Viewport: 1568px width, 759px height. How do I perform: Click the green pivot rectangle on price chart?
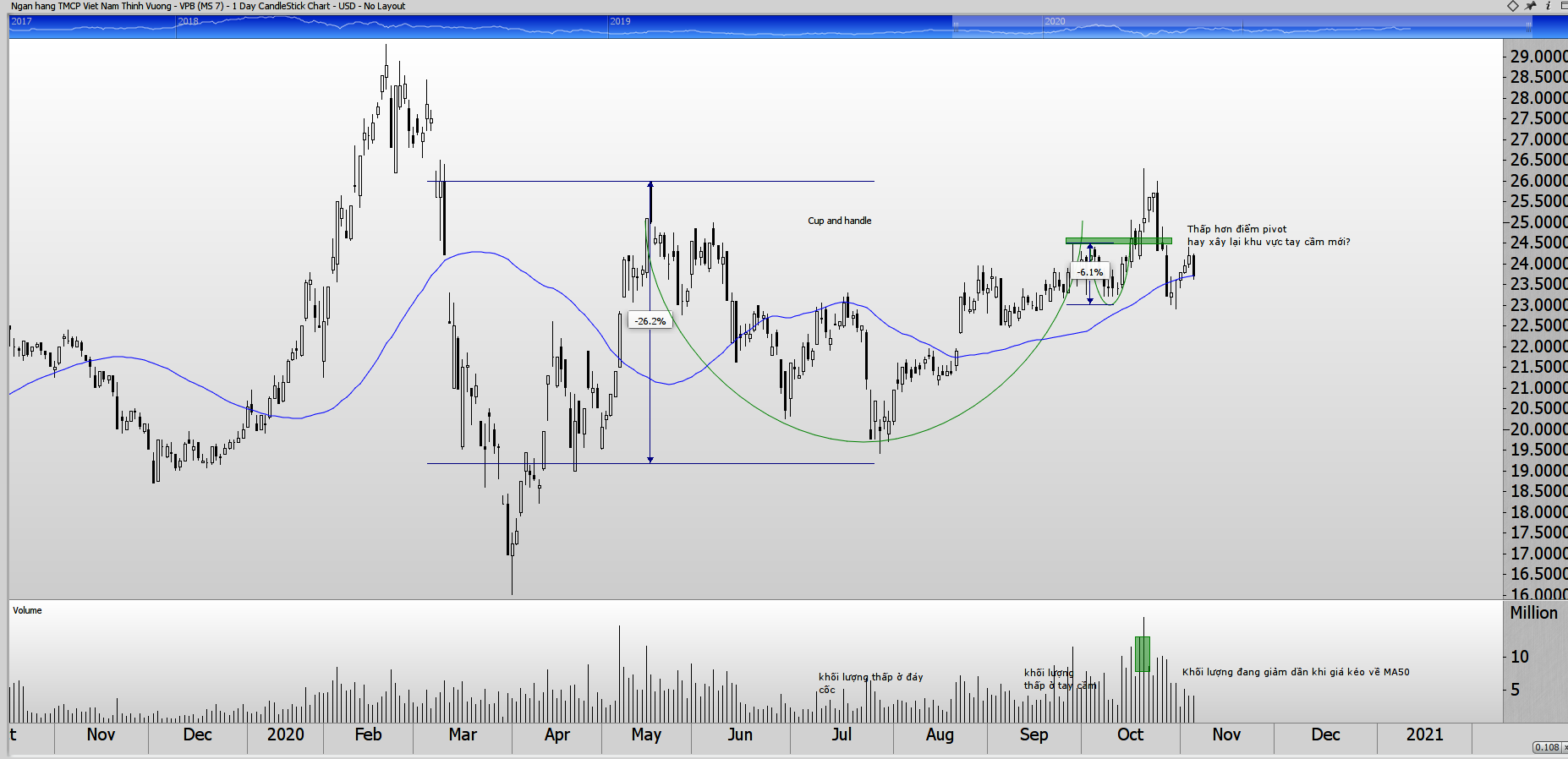click(1118, 241)
